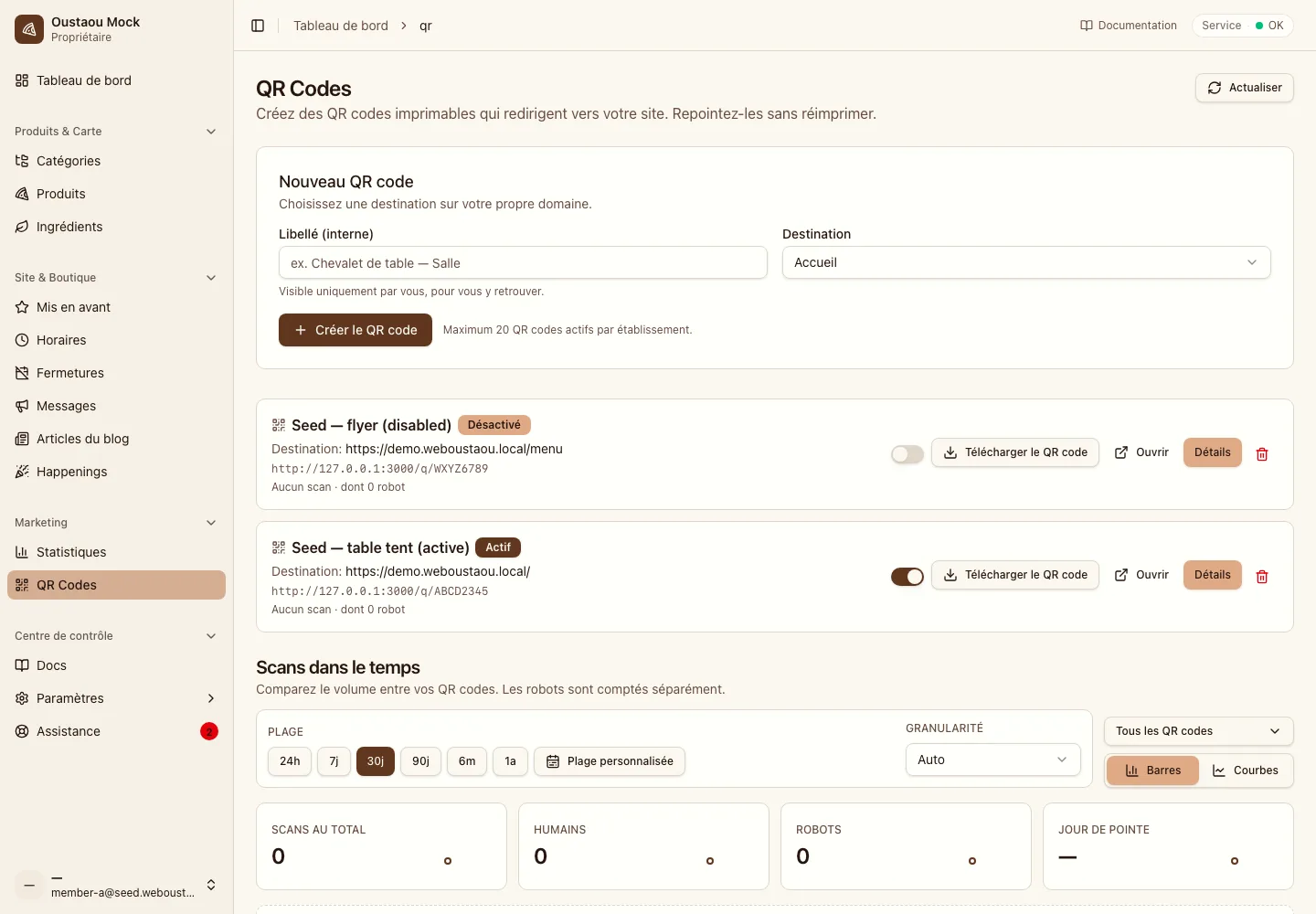Open Docs in the sidebar
The image size is (1316, 914).
pyautogui.click(x=116, y=665)
